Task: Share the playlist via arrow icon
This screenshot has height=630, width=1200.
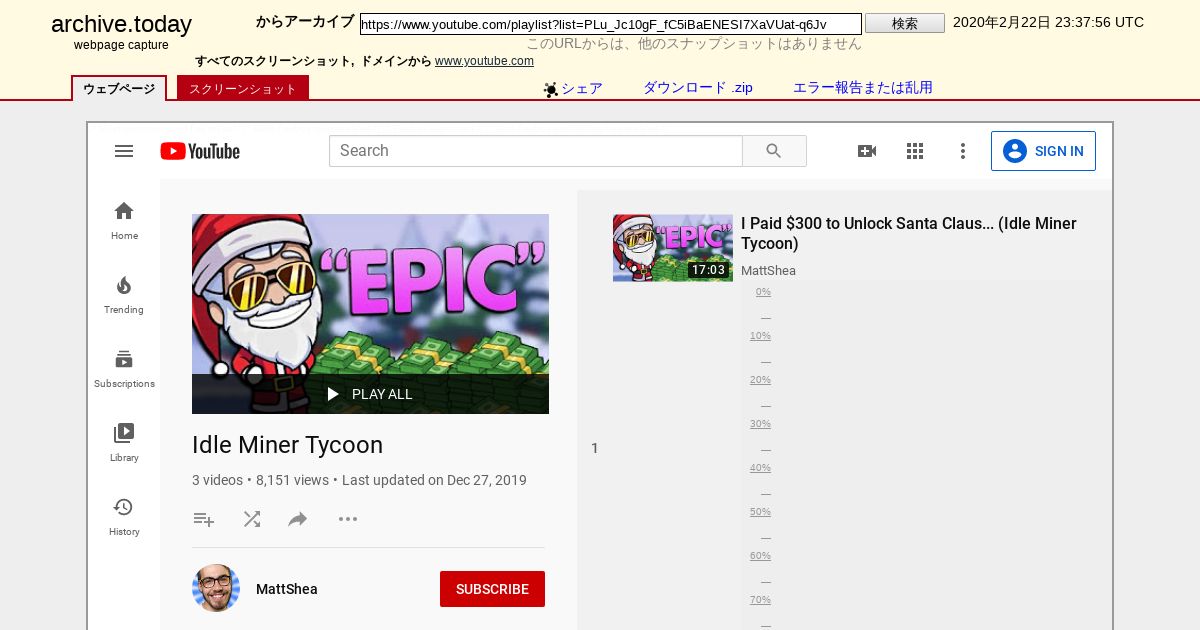Action: click(x=298, y=519)
